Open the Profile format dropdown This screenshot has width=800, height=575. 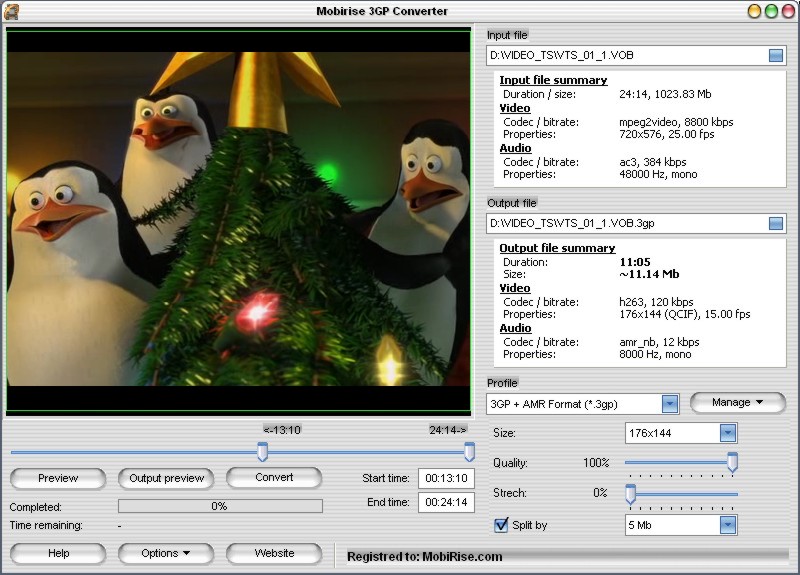[x=670, y=404]
